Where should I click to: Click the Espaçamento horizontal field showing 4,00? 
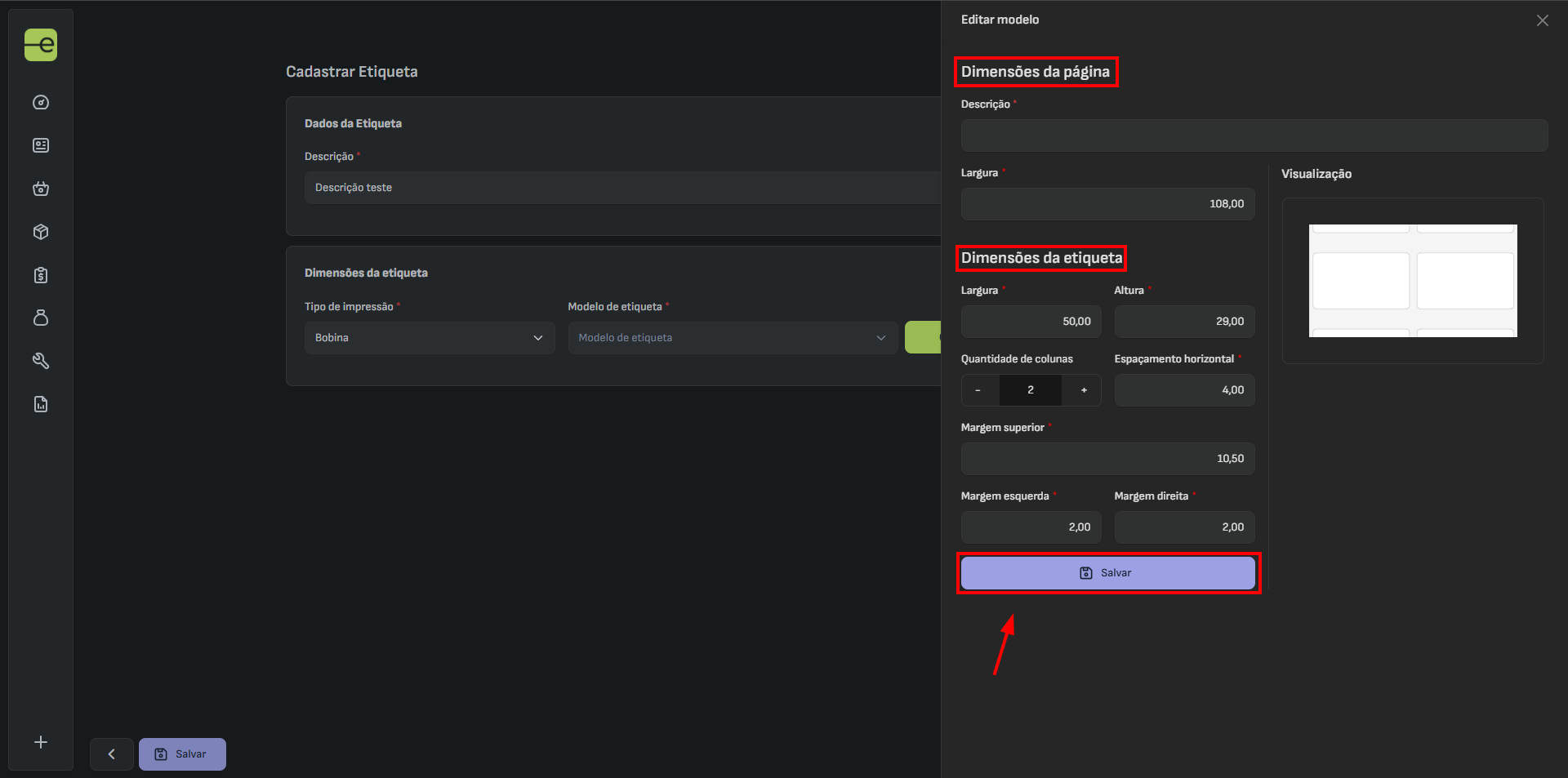1184,390
